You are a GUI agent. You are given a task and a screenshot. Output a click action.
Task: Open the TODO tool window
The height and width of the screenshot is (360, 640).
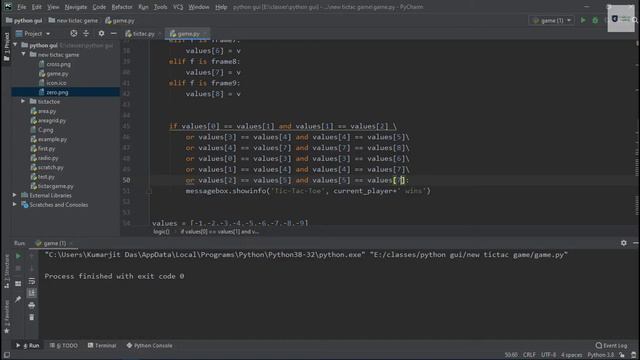pyautogui.click(x=64, y=345)
